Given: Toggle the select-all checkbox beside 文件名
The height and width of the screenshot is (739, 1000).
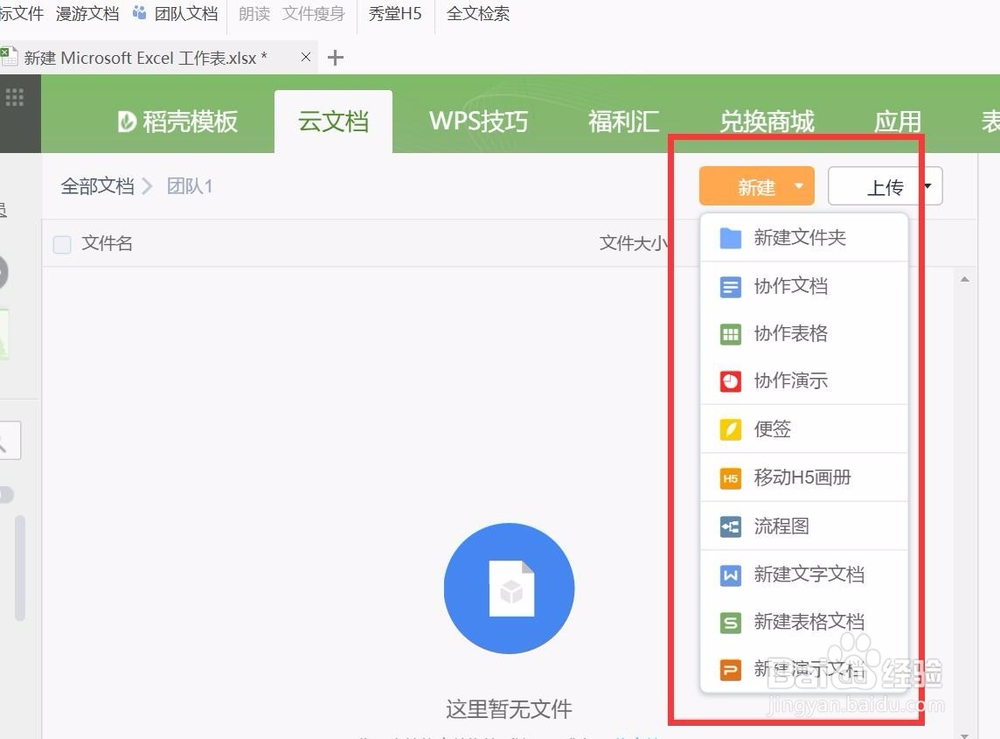Looking at the screenshot, I should pos(61,243).
